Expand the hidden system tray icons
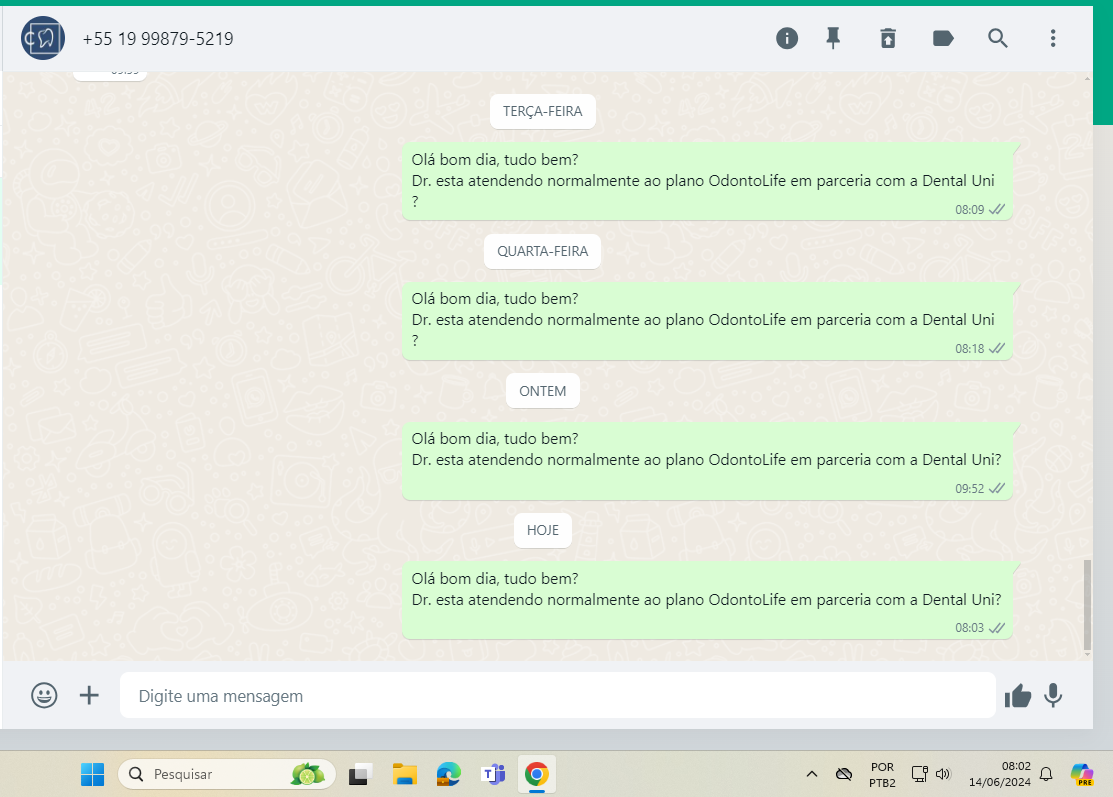This screenshot has height=797, width=1113. coord(811,774)
